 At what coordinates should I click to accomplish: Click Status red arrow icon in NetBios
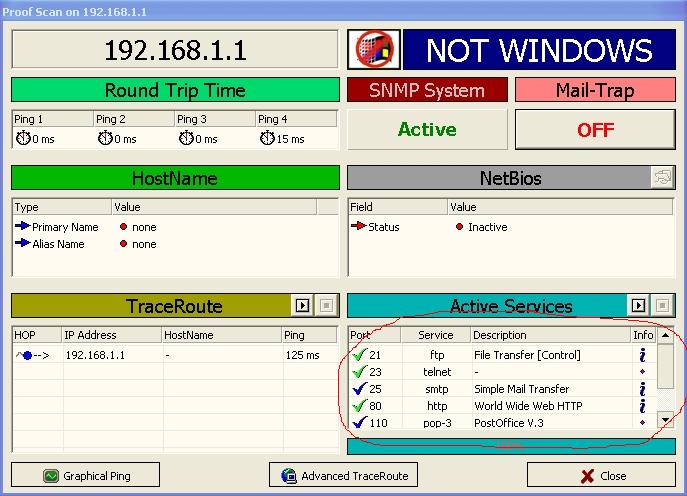358,226
